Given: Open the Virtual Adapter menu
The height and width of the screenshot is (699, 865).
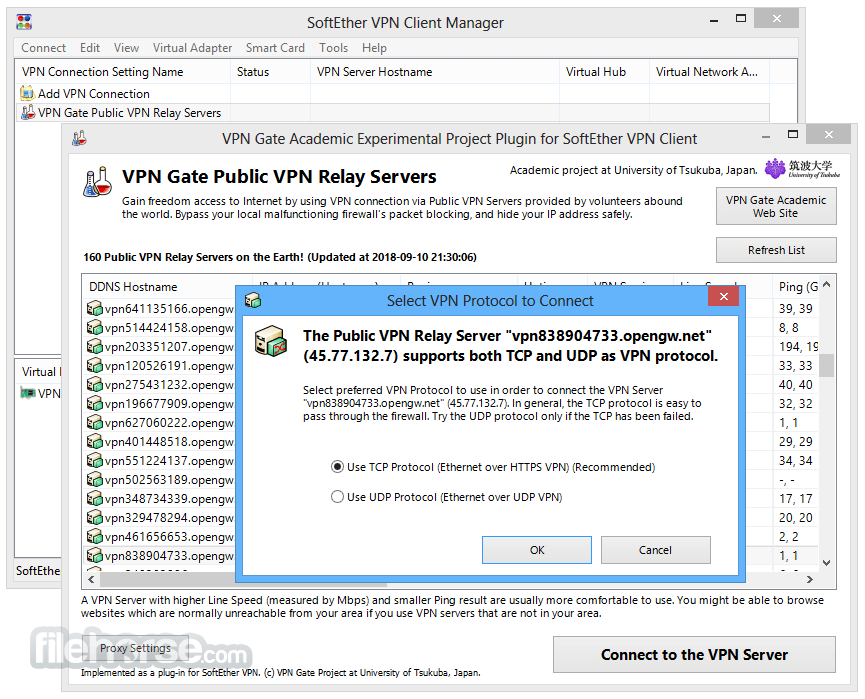Looking at the screenshot, I should 193,48.
